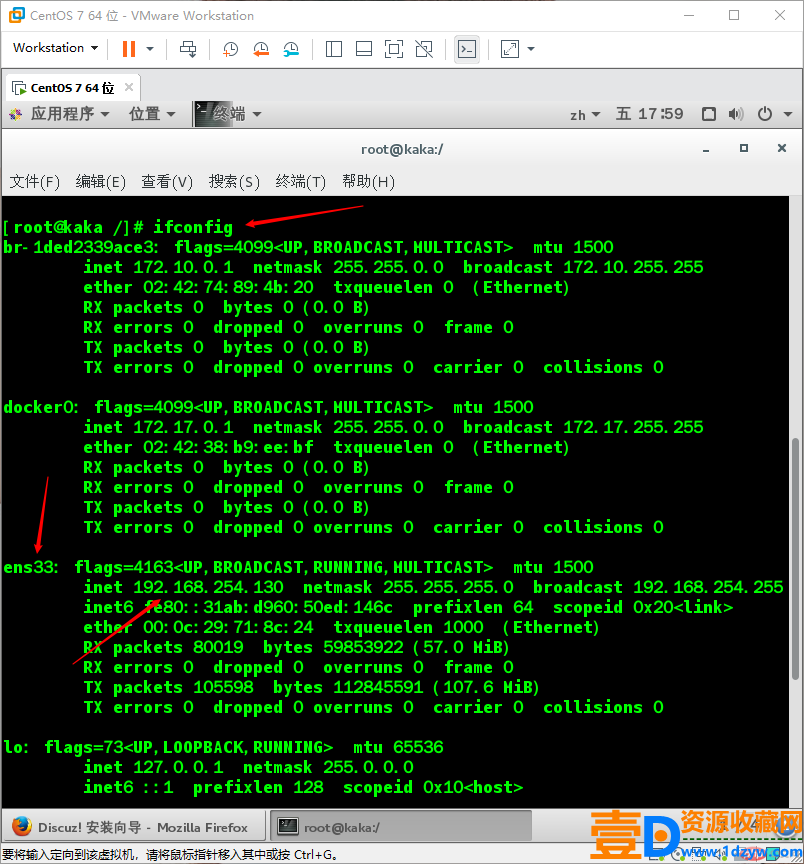804x864 pixels.
Task: Click the terminal vertical scrollbar thumb
Action: pyautogui.click(x=795, y=559)
